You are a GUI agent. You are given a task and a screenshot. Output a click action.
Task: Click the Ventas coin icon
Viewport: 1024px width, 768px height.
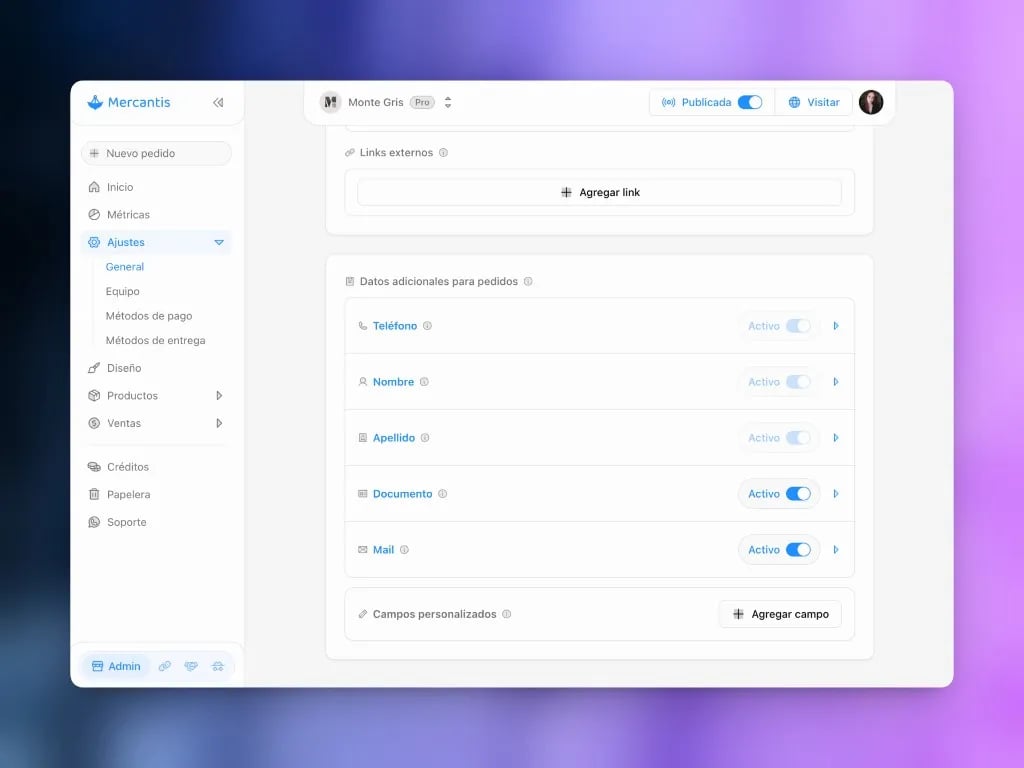(x=94, y=423)
